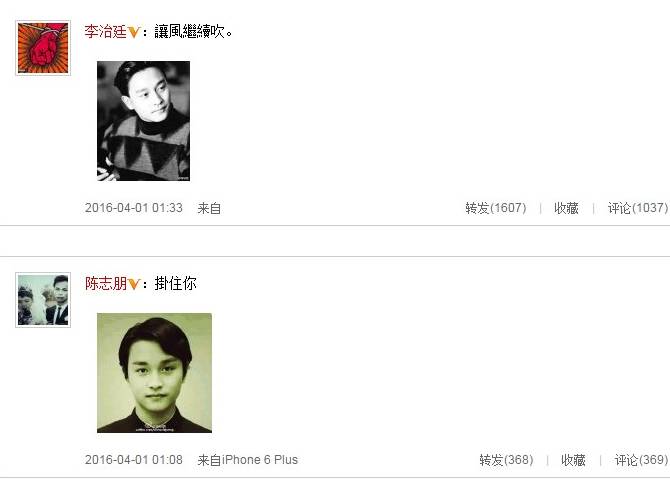Open the username link 陈志朋

coord(106,283)
